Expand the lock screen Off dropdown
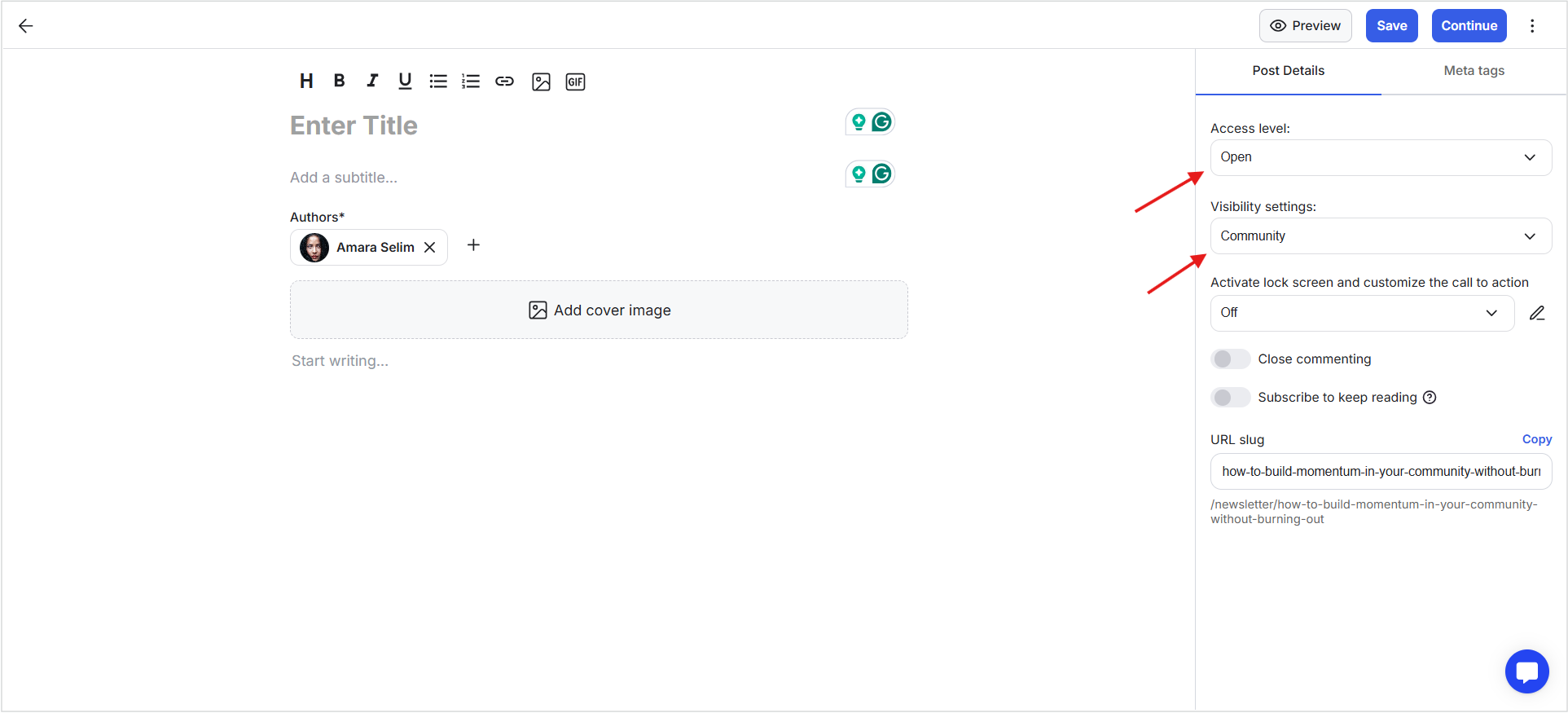 [x=1362, y=313]
